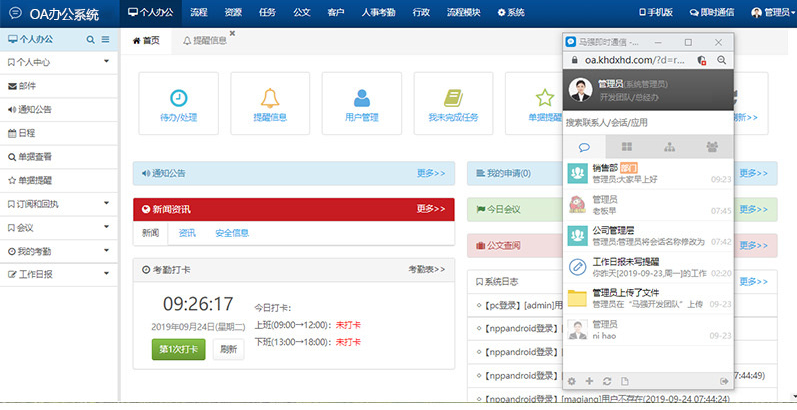Close the 提醒信息 tab
Image resolution: width=797 pixels, height=410 pixels.
click(233, 33)
